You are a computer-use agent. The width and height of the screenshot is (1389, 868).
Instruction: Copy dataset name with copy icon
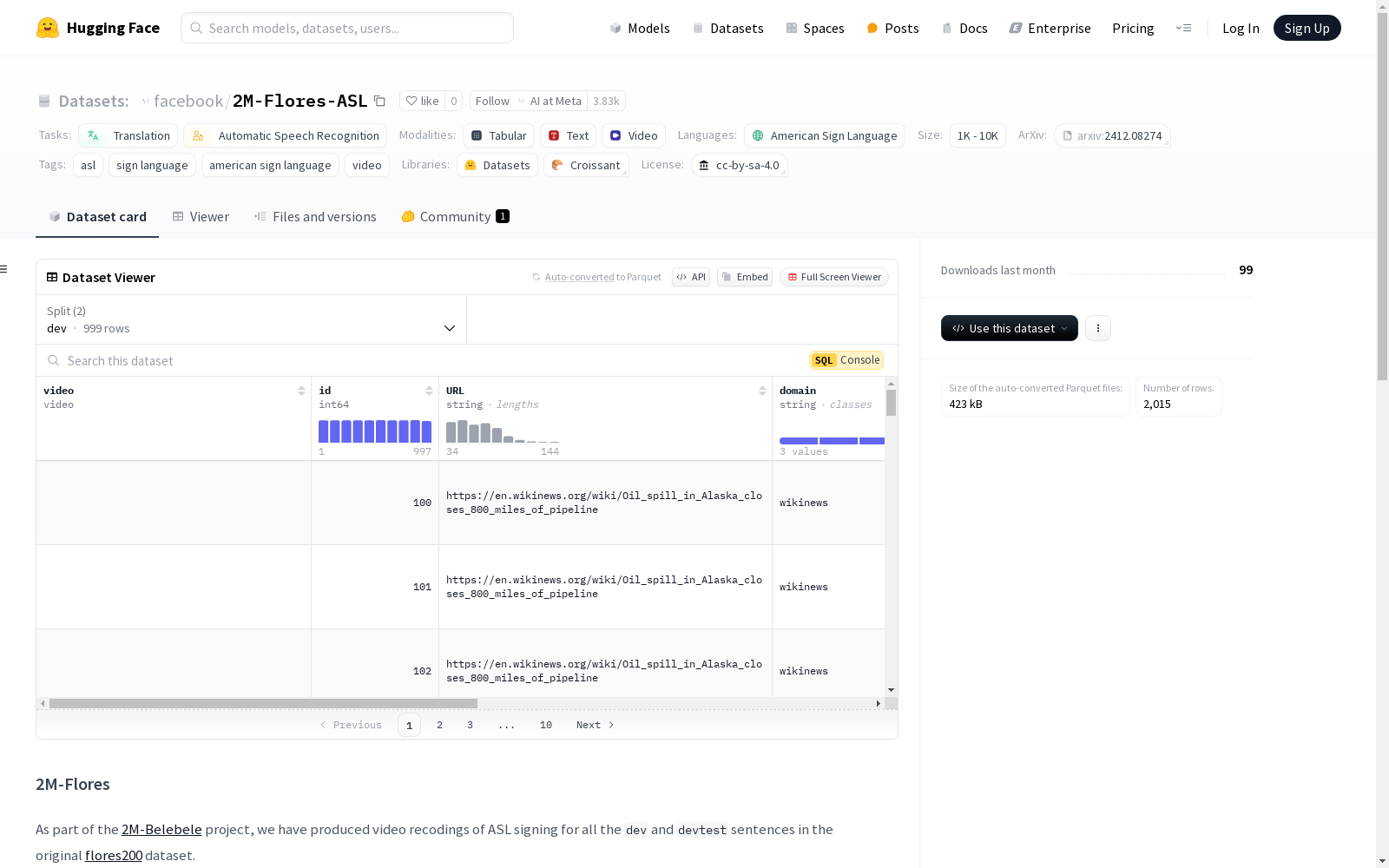pos(379,101)
